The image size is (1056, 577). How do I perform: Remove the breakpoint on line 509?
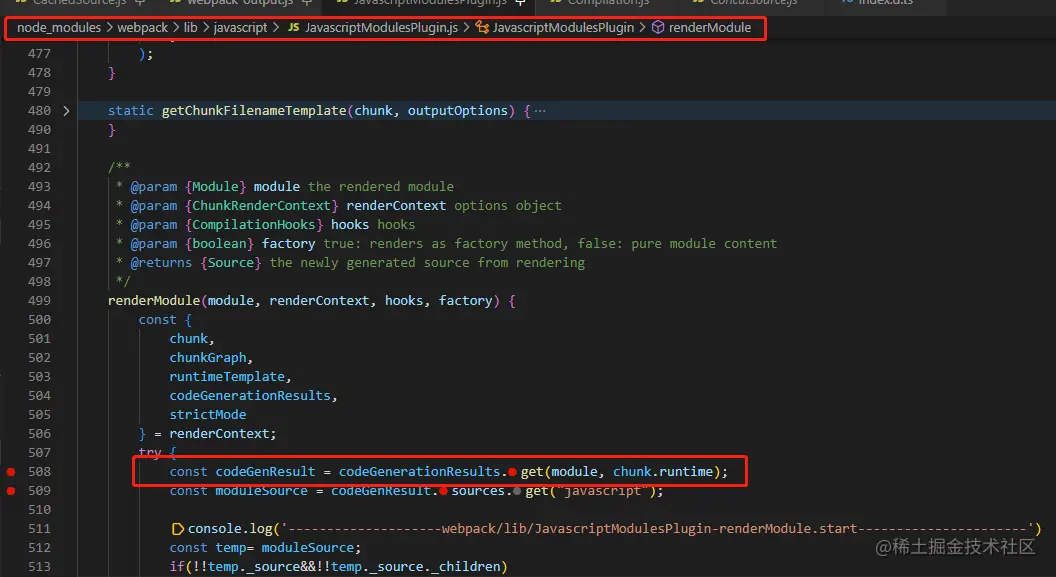[x=11, y=491]
